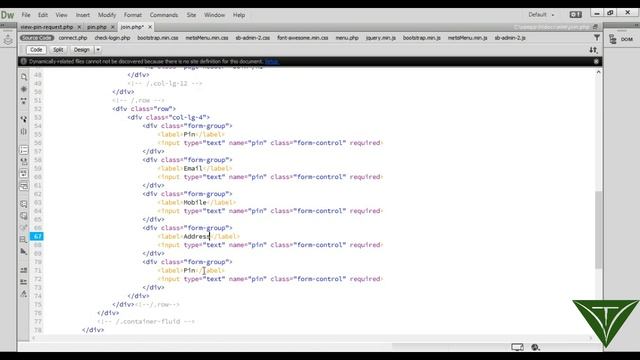This screenshot has width=640, height=360.
Task: Open the Format menu
Action: click(x=133, y=15)
